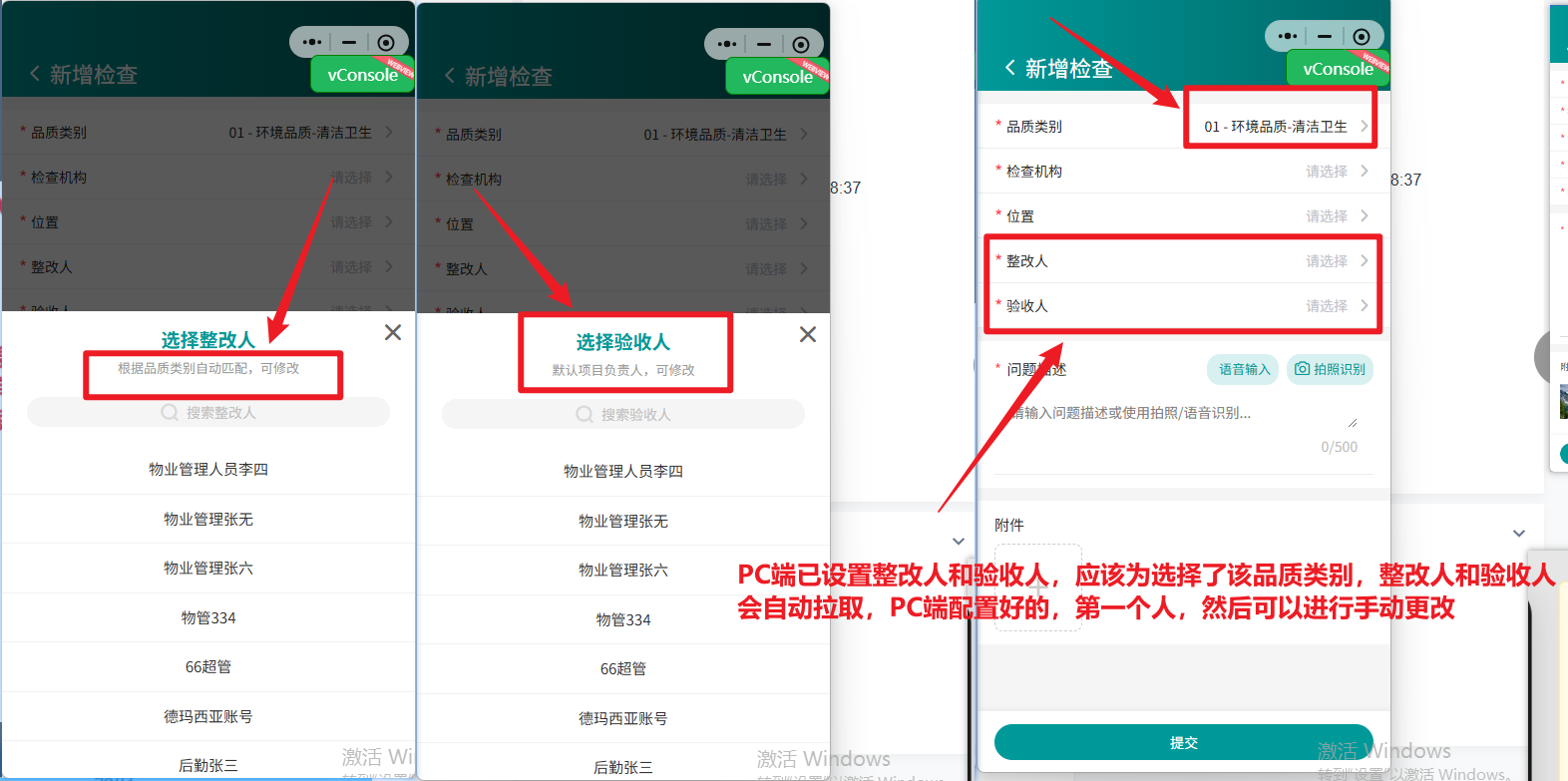This screenshot has height=781, width=1568.
Task: Open the 整改人 selector inside the red box
Action: [x=1183, y=261]
